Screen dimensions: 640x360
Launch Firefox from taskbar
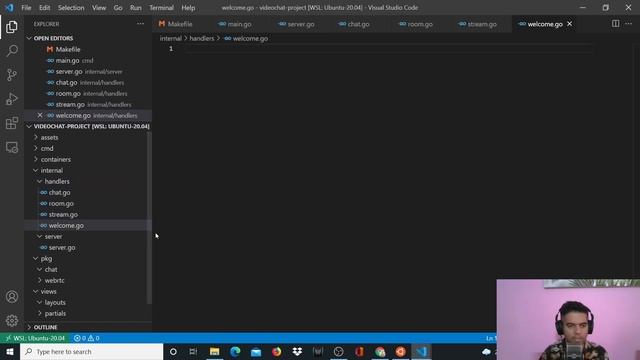coord(276,351)
